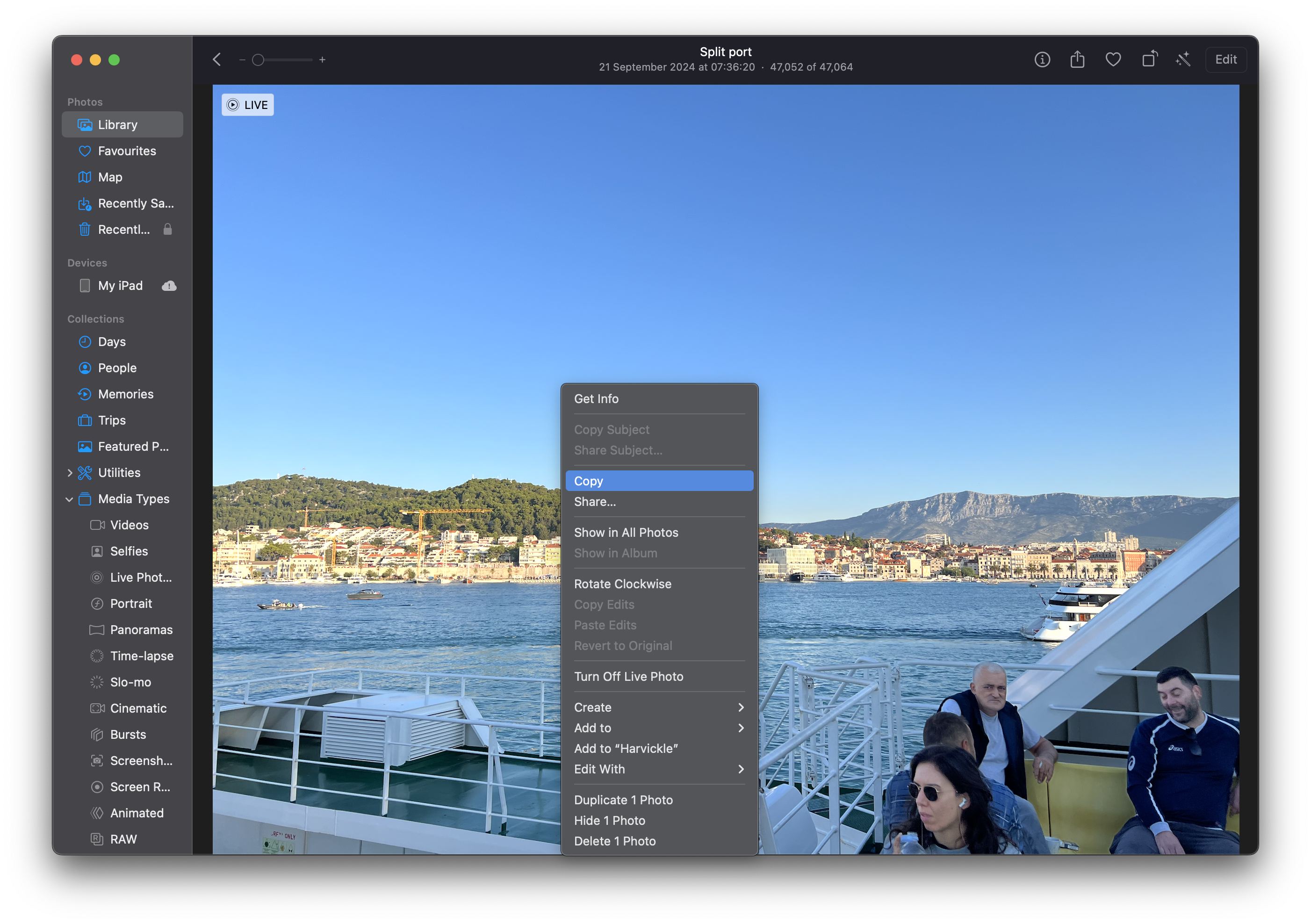
Task: Open Time-lapse media type
Action: [122, 656]
